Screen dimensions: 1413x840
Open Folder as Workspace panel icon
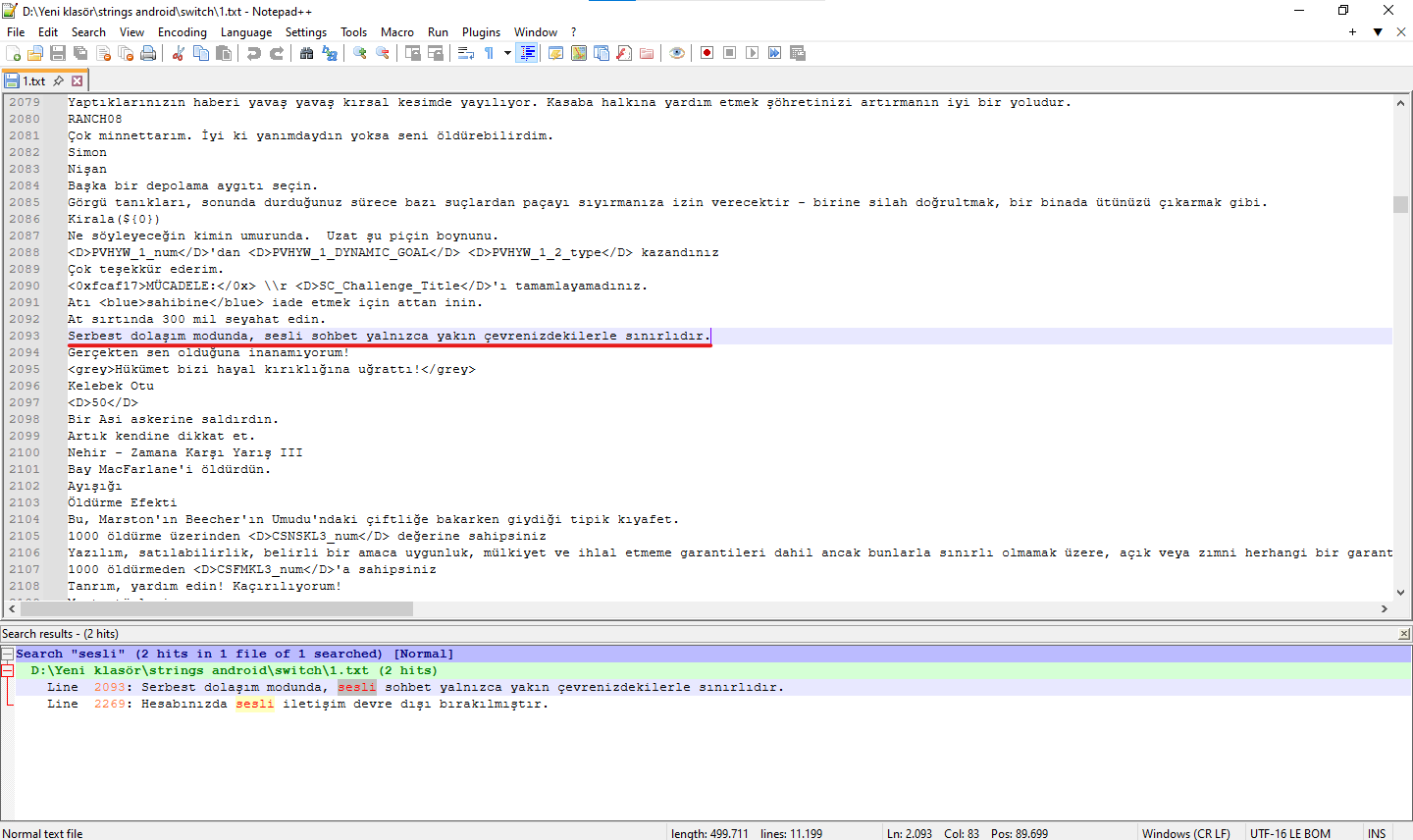pyautogui.click(x=646, y=53)
